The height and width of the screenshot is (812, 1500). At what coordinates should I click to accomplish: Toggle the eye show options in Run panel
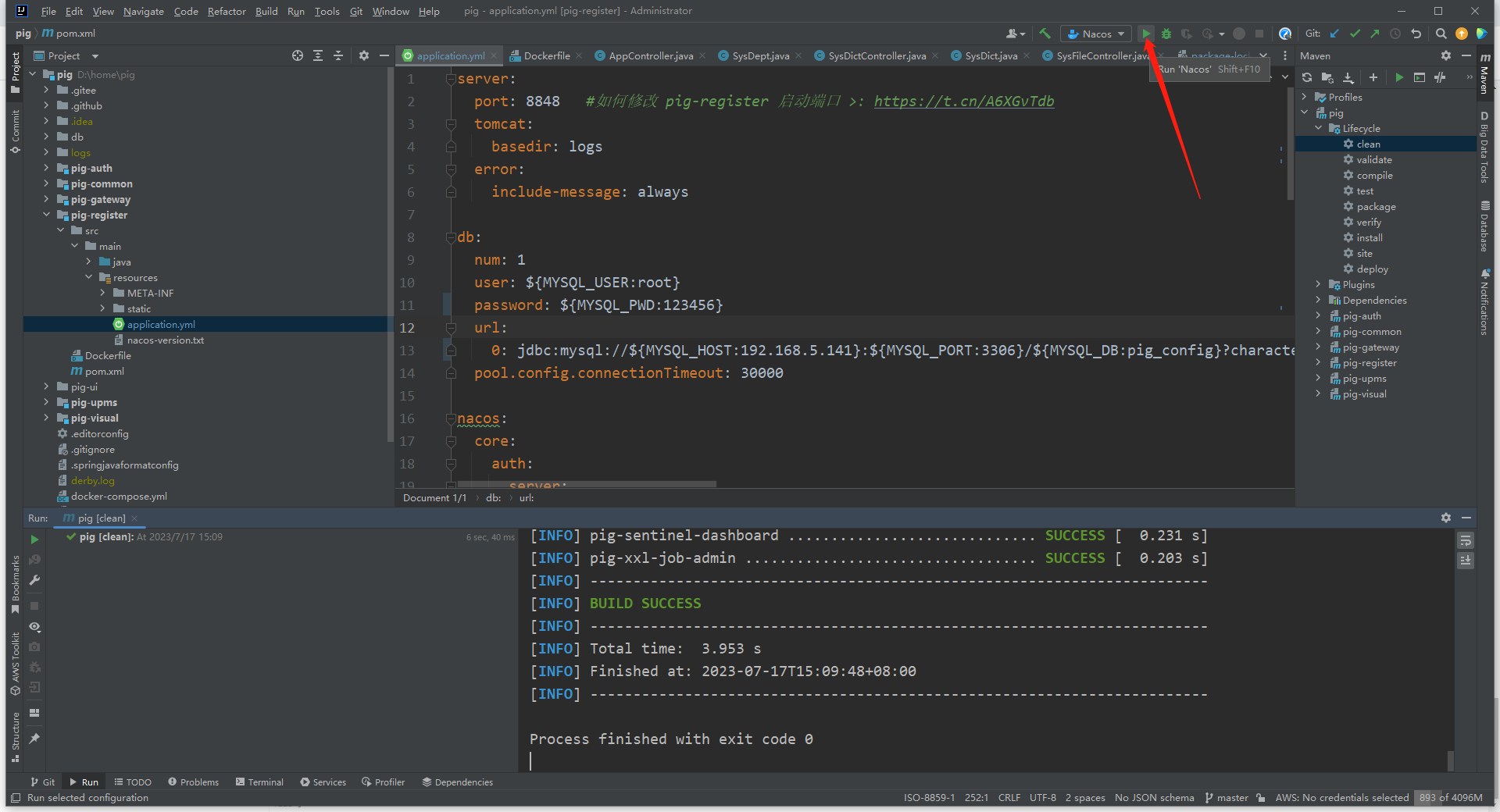[34, 627]
